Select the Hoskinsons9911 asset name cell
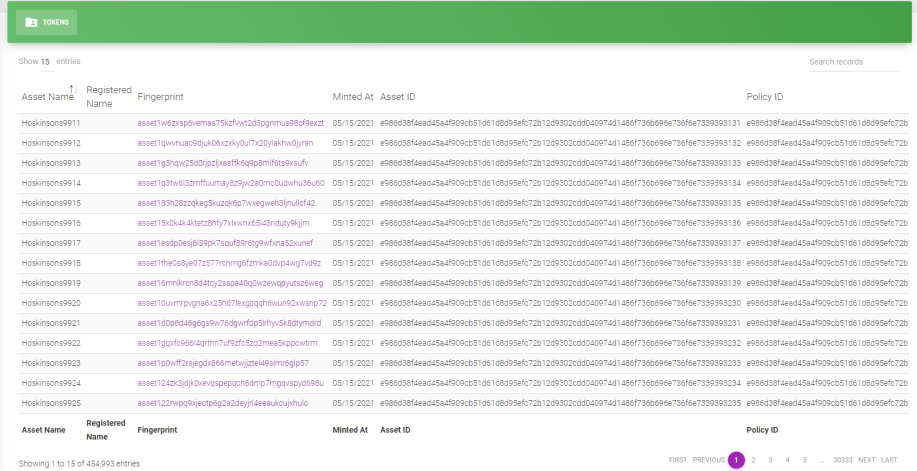The image size is (917, 471). [x=51, y=123]
